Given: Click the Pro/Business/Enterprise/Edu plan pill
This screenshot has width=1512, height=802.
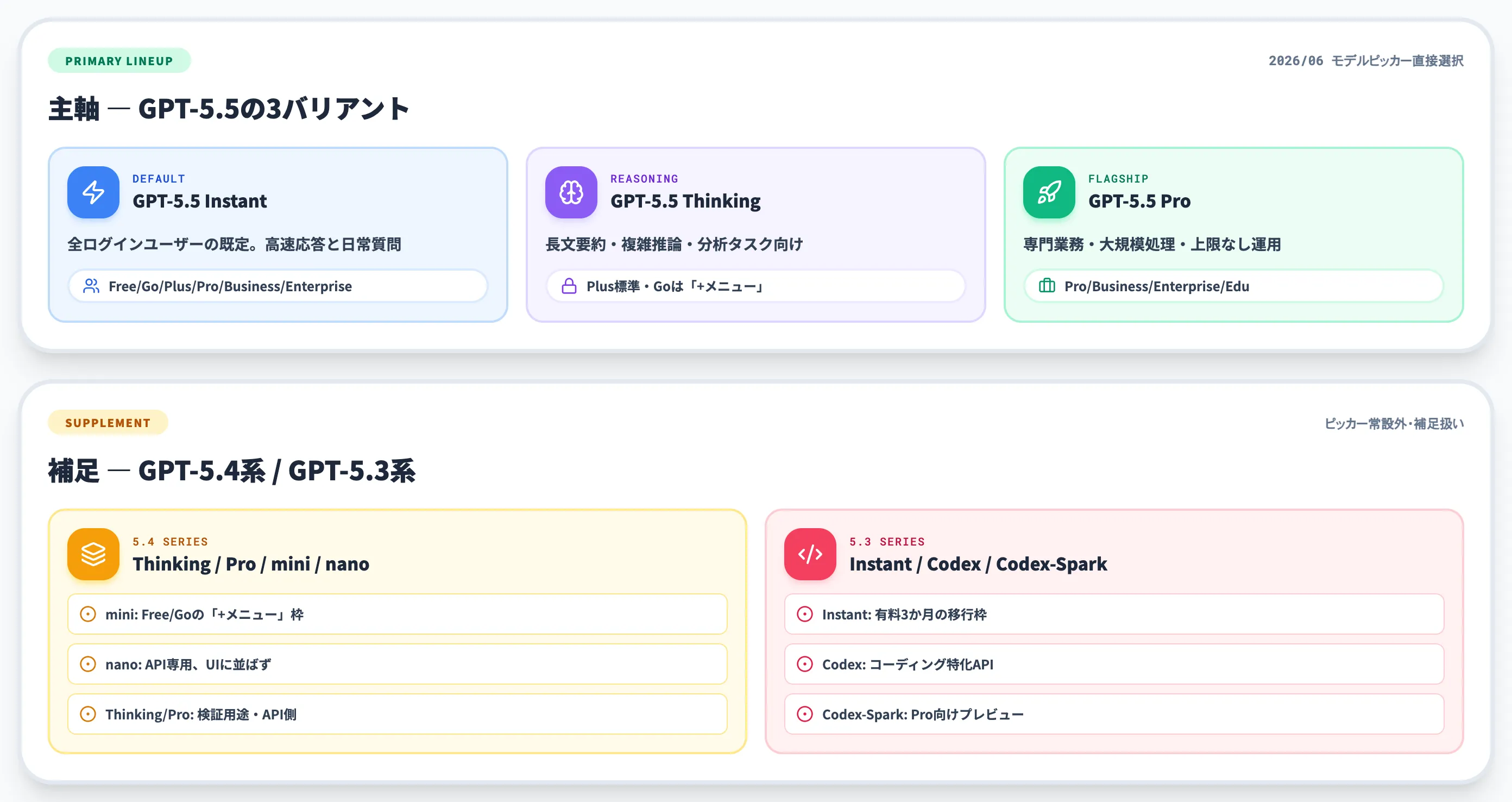Looking at the screenshot, I should coord(1233,286).
